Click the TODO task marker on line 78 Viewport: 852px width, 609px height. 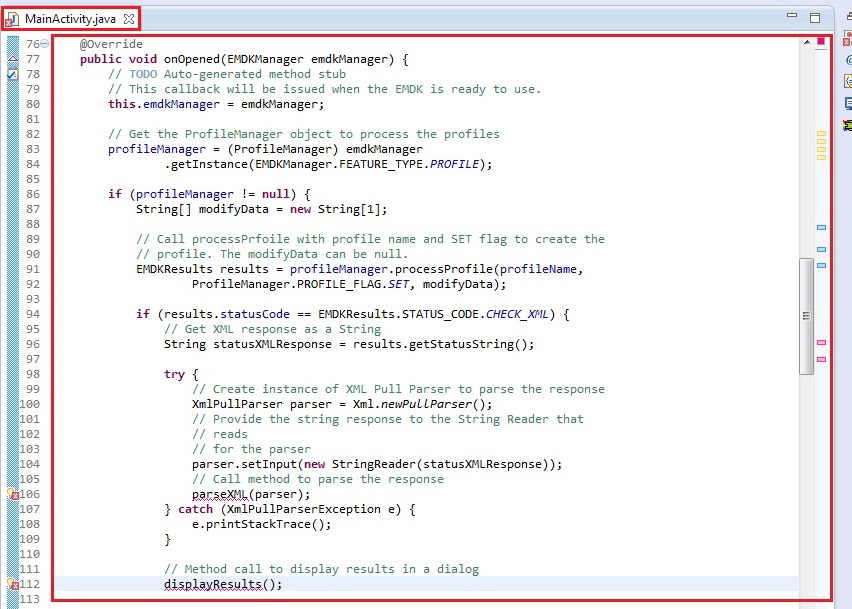click(x=13, y=74)
